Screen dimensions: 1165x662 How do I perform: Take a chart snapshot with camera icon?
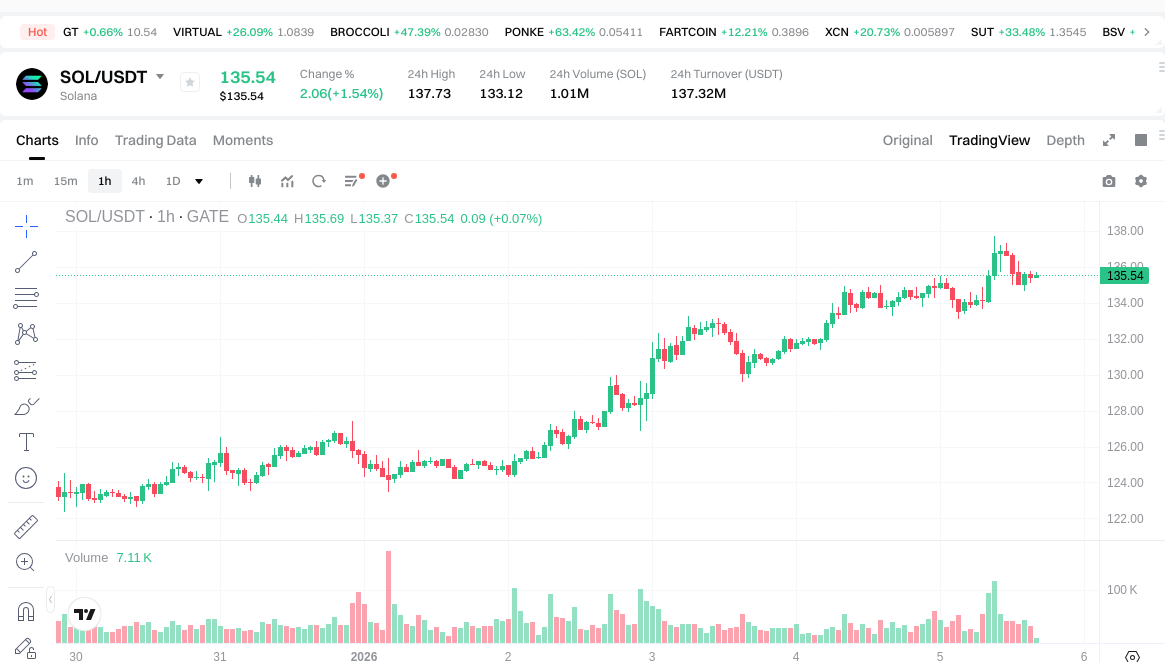point(1109,181)
